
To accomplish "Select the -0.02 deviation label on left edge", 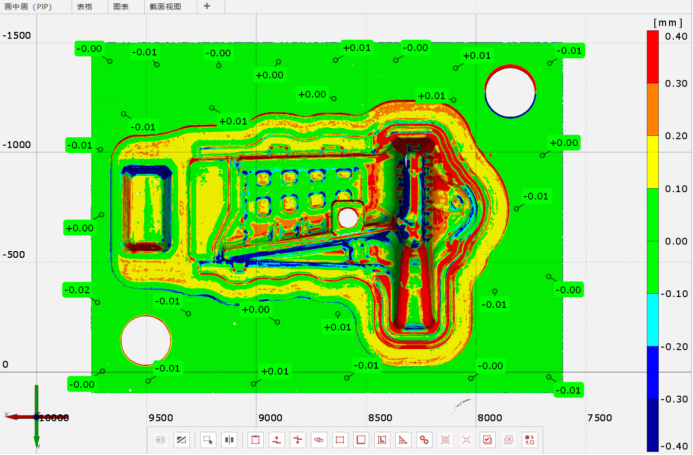I will click(x=77, y=289).
